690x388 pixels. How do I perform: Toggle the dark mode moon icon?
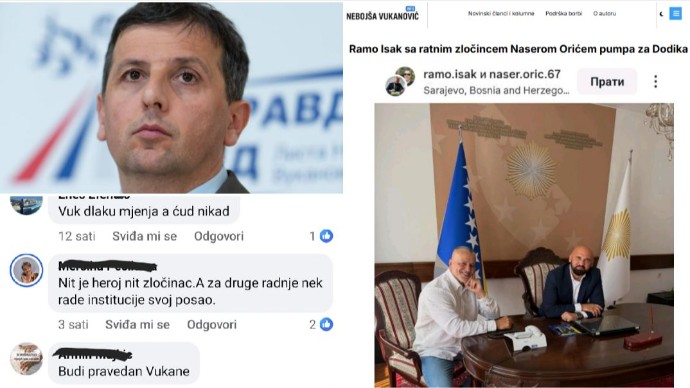661,14
